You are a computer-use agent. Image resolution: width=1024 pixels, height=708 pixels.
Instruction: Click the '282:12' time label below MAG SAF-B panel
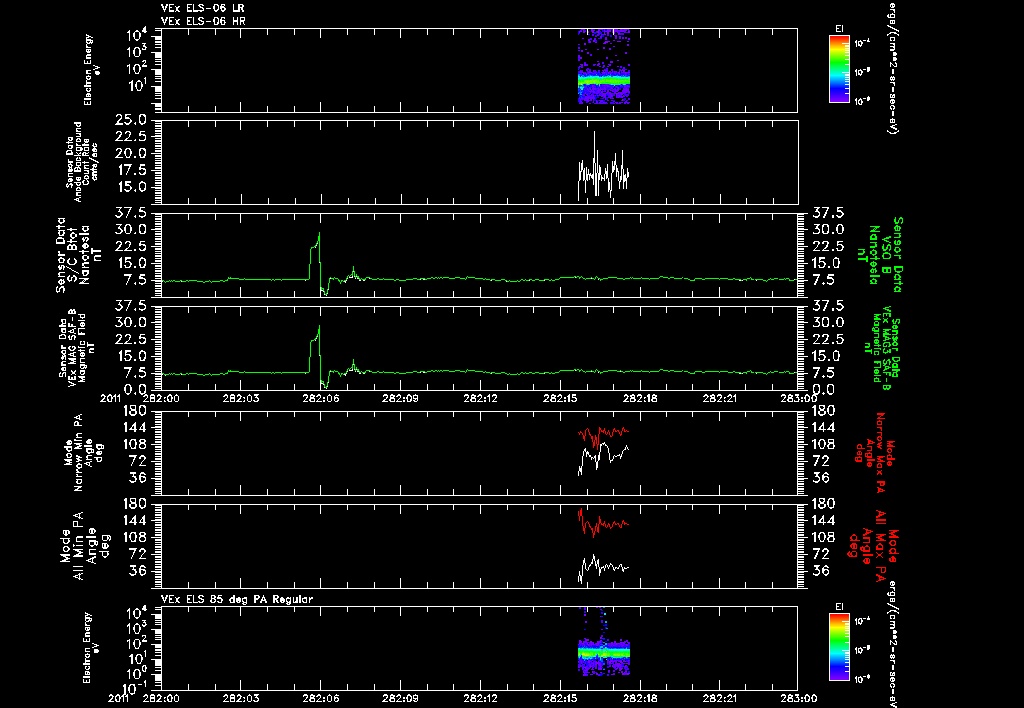(480, 397)
